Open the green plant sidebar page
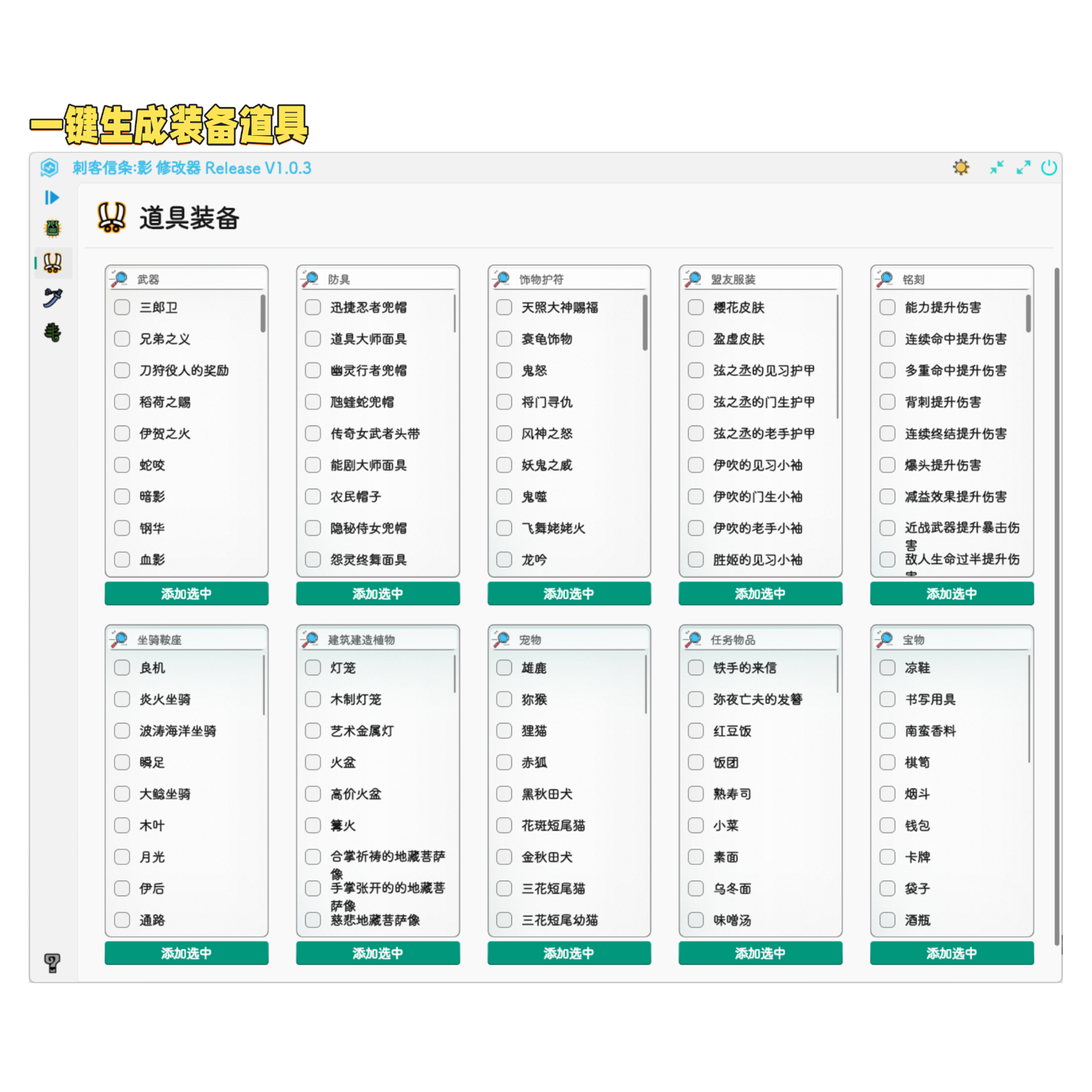This screenshot has width=1092, height=1092. [52, 332]
